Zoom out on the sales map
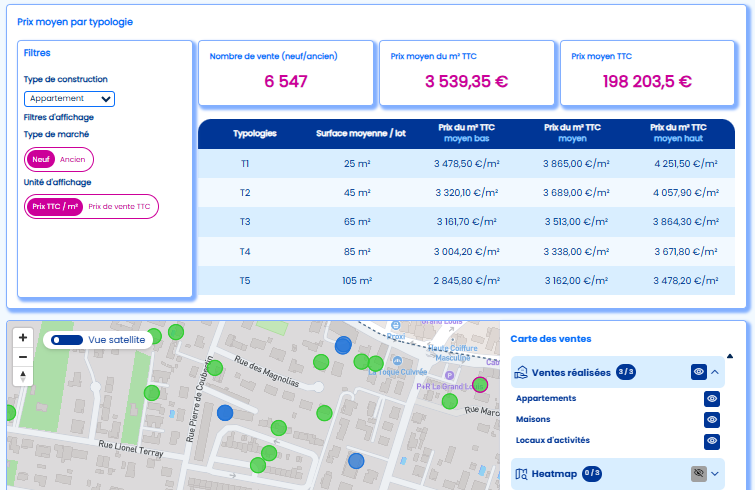The height and width of the screenshot is (490, 755). 23,357
